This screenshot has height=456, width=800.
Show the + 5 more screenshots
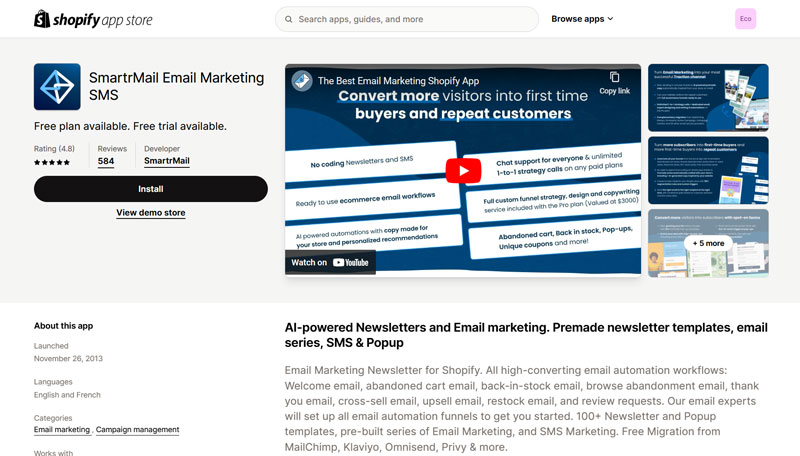point(708,243)
